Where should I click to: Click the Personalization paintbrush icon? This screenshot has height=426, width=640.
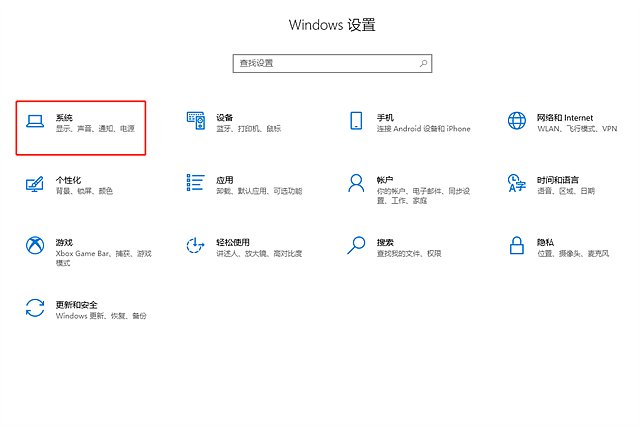pyautogui.click(x=35, y=184)
